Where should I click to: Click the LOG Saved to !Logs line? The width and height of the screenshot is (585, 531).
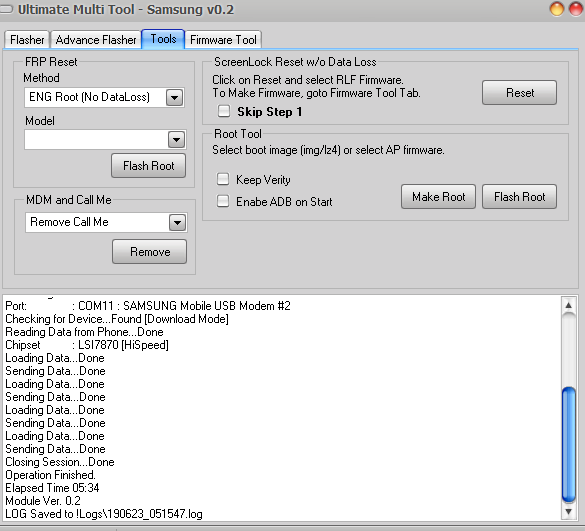tap(104, 514)
